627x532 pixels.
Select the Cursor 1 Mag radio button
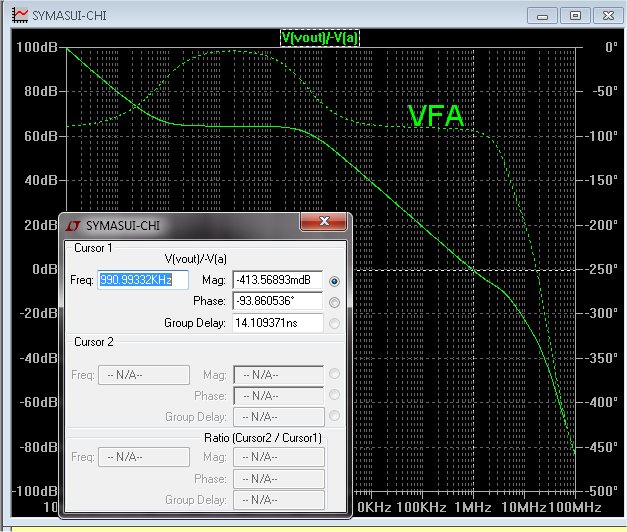click(334, 281)
